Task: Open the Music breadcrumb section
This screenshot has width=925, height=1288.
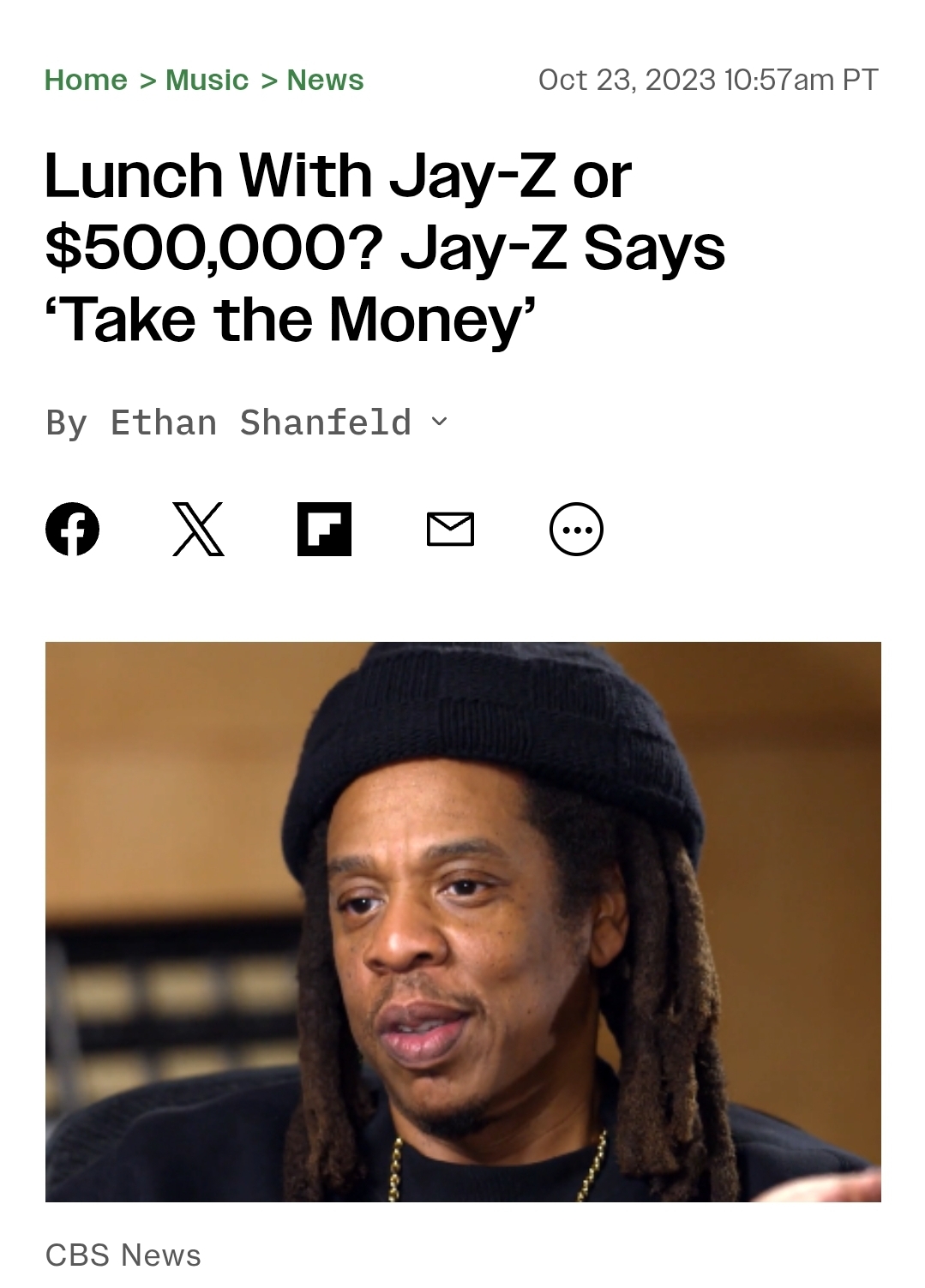Action: (207, 80)
